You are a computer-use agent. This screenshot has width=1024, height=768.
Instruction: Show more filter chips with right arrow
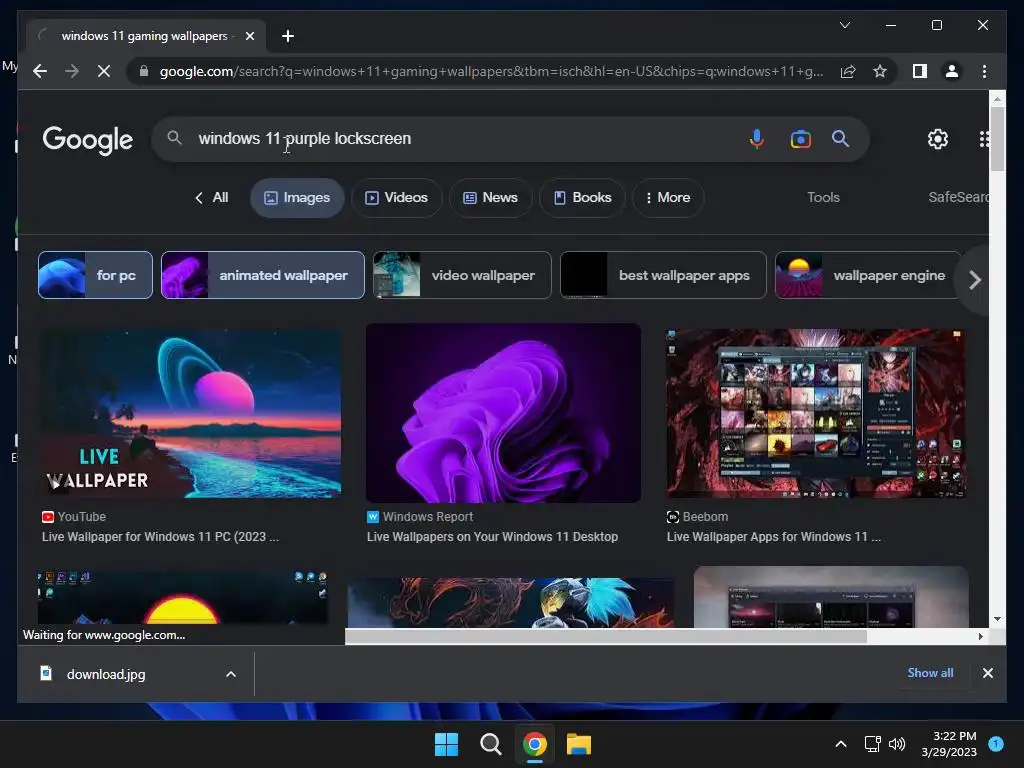point(974,280)
